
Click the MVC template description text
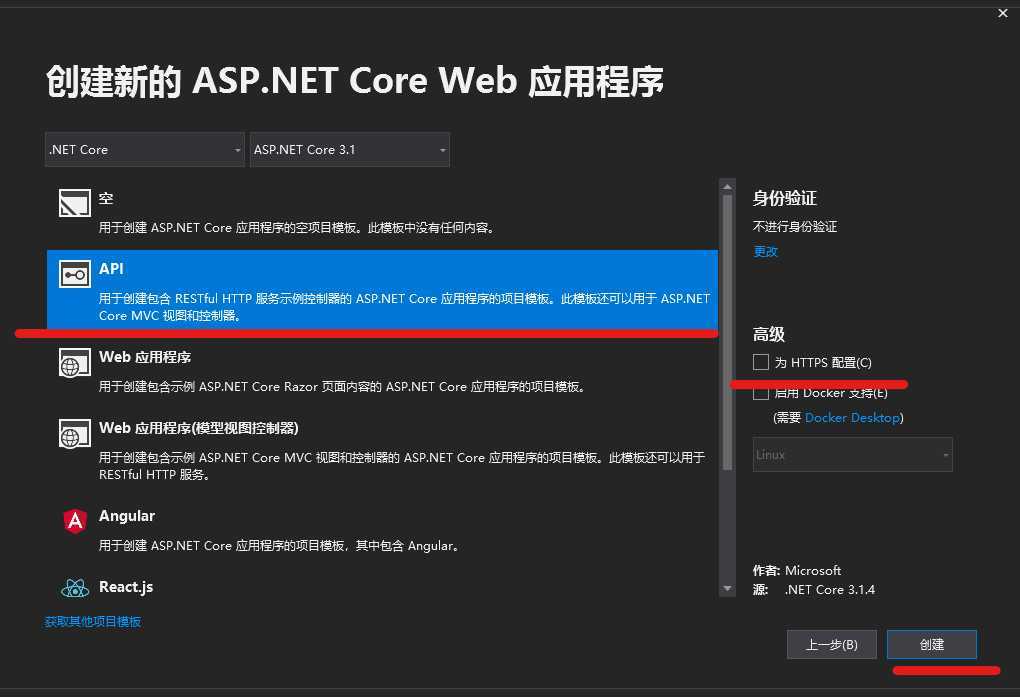pyautogui.click(x=402, y=466)
